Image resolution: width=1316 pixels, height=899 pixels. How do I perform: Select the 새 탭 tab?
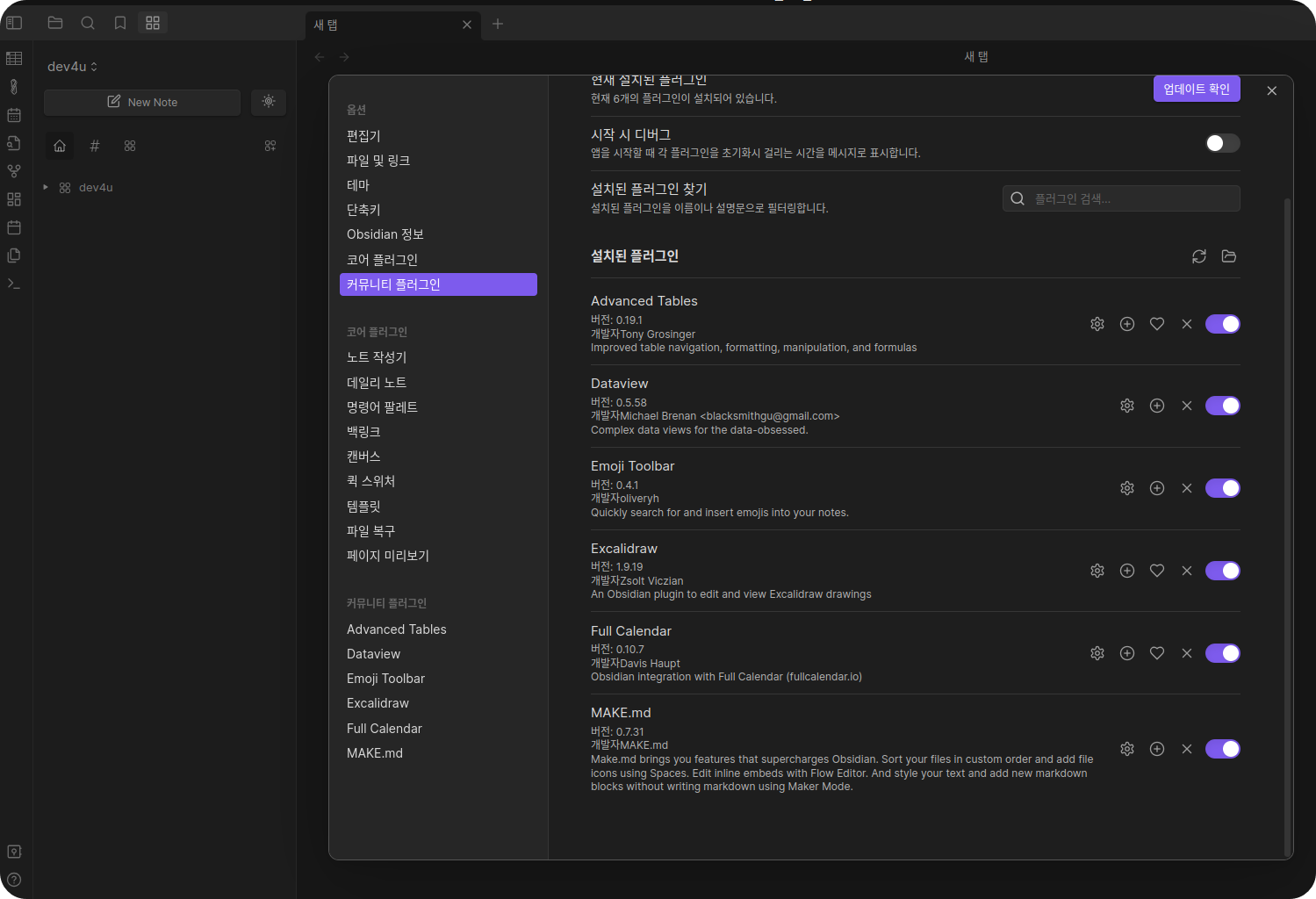[392, 25]
